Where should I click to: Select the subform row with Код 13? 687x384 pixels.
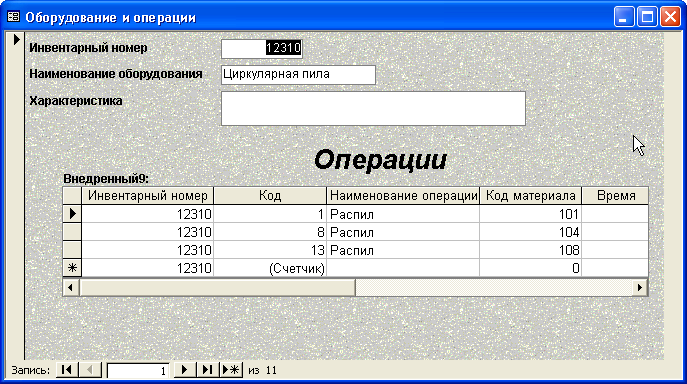(x=72, y=250)
